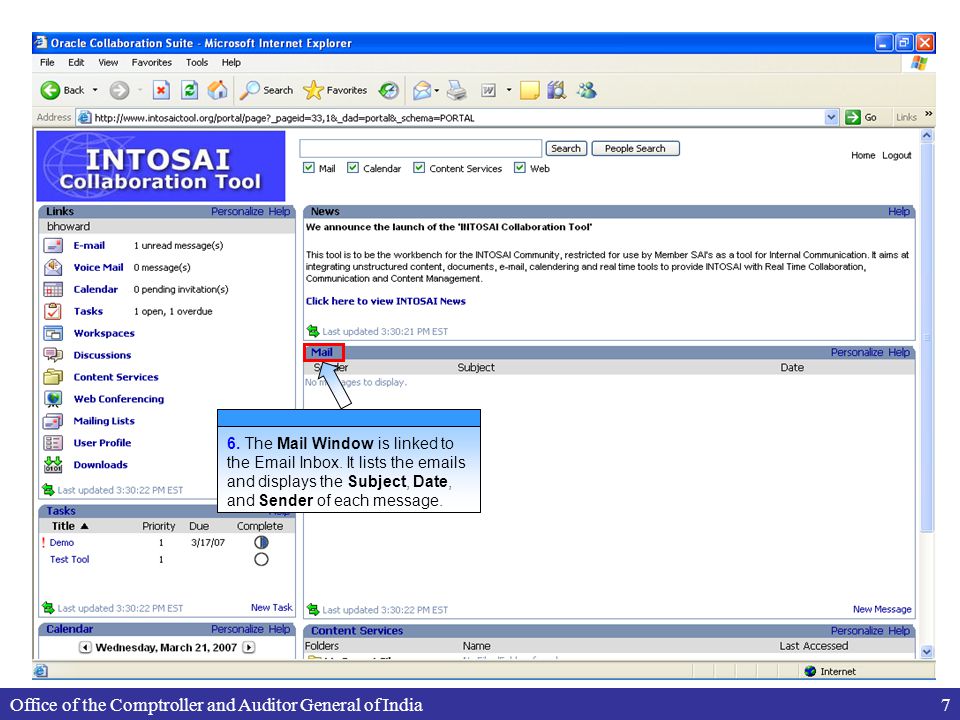
Task: Open the History icon in toolbar
Action: tap(388, 91)
